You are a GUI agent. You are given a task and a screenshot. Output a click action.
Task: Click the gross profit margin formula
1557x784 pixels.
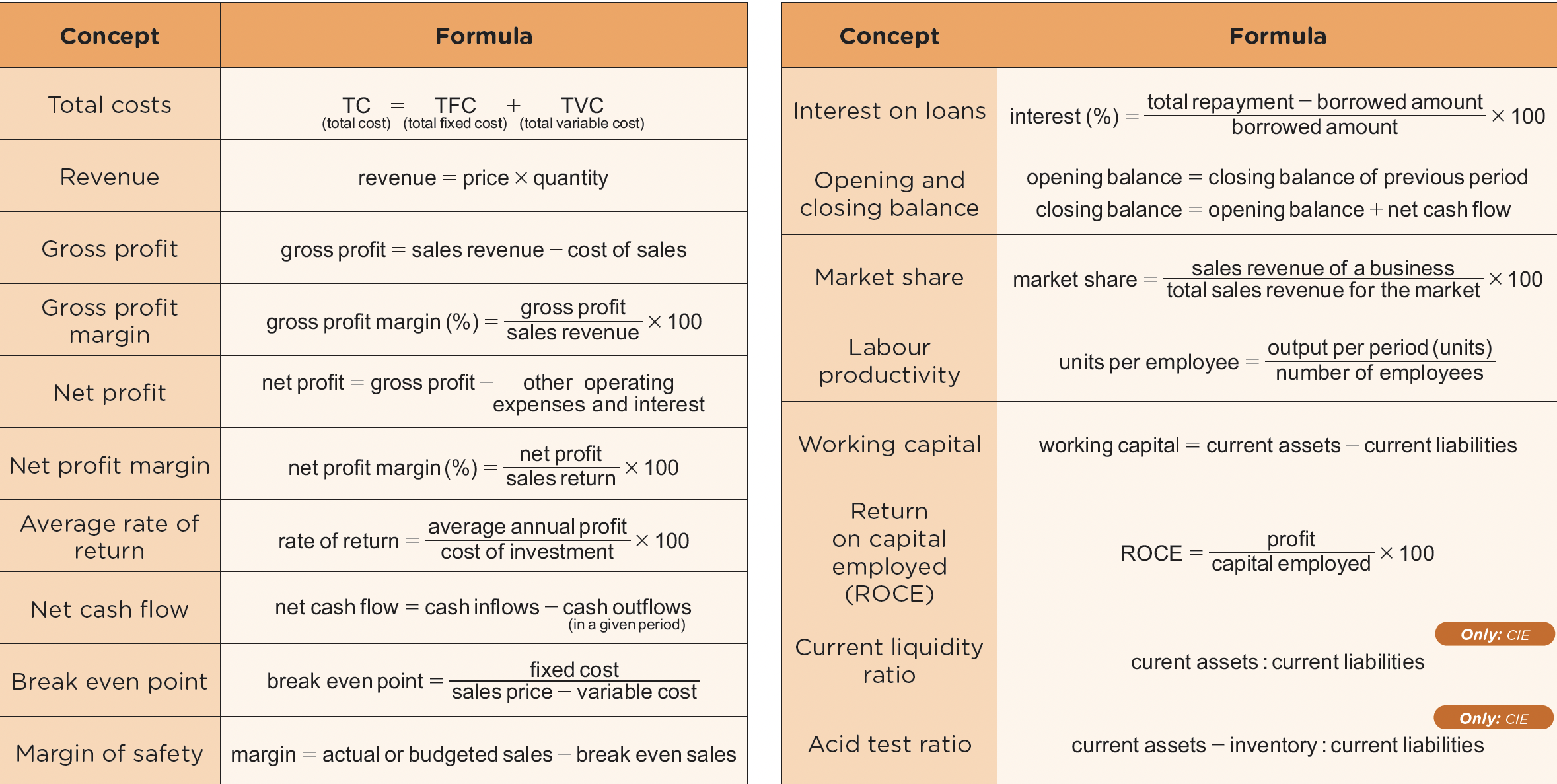point(484,321)
